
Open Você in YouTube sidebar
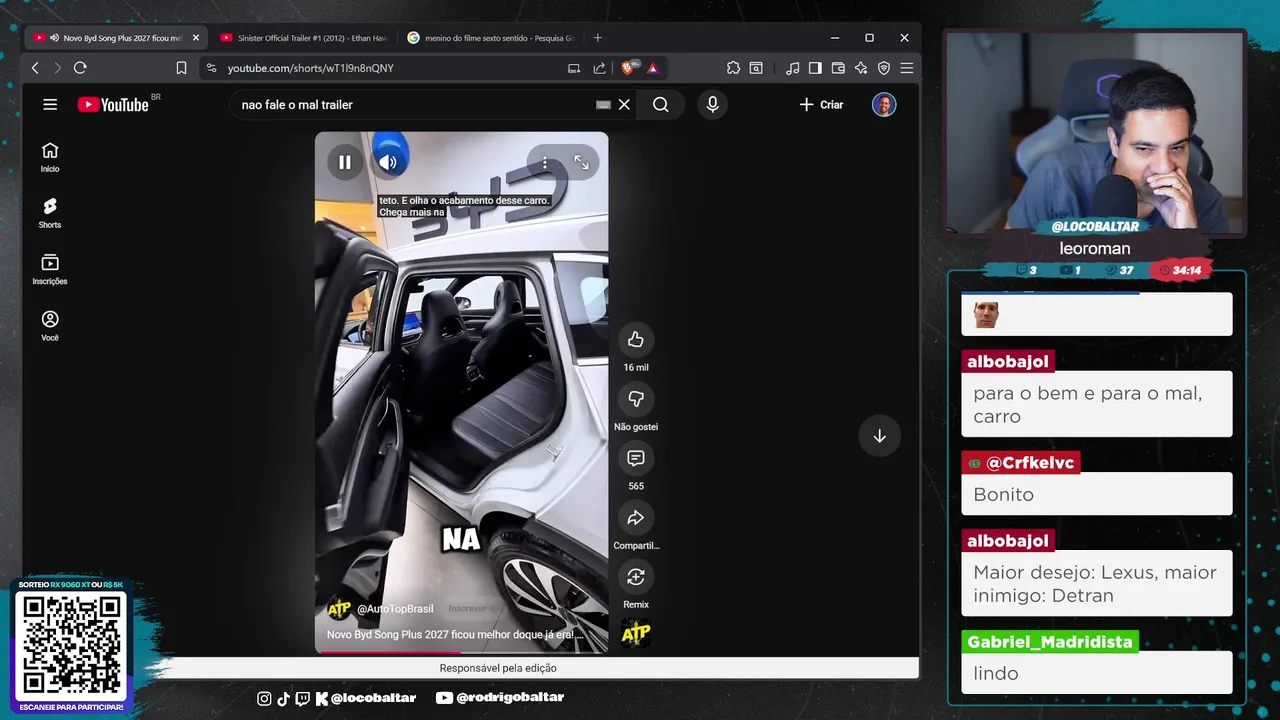50,326
